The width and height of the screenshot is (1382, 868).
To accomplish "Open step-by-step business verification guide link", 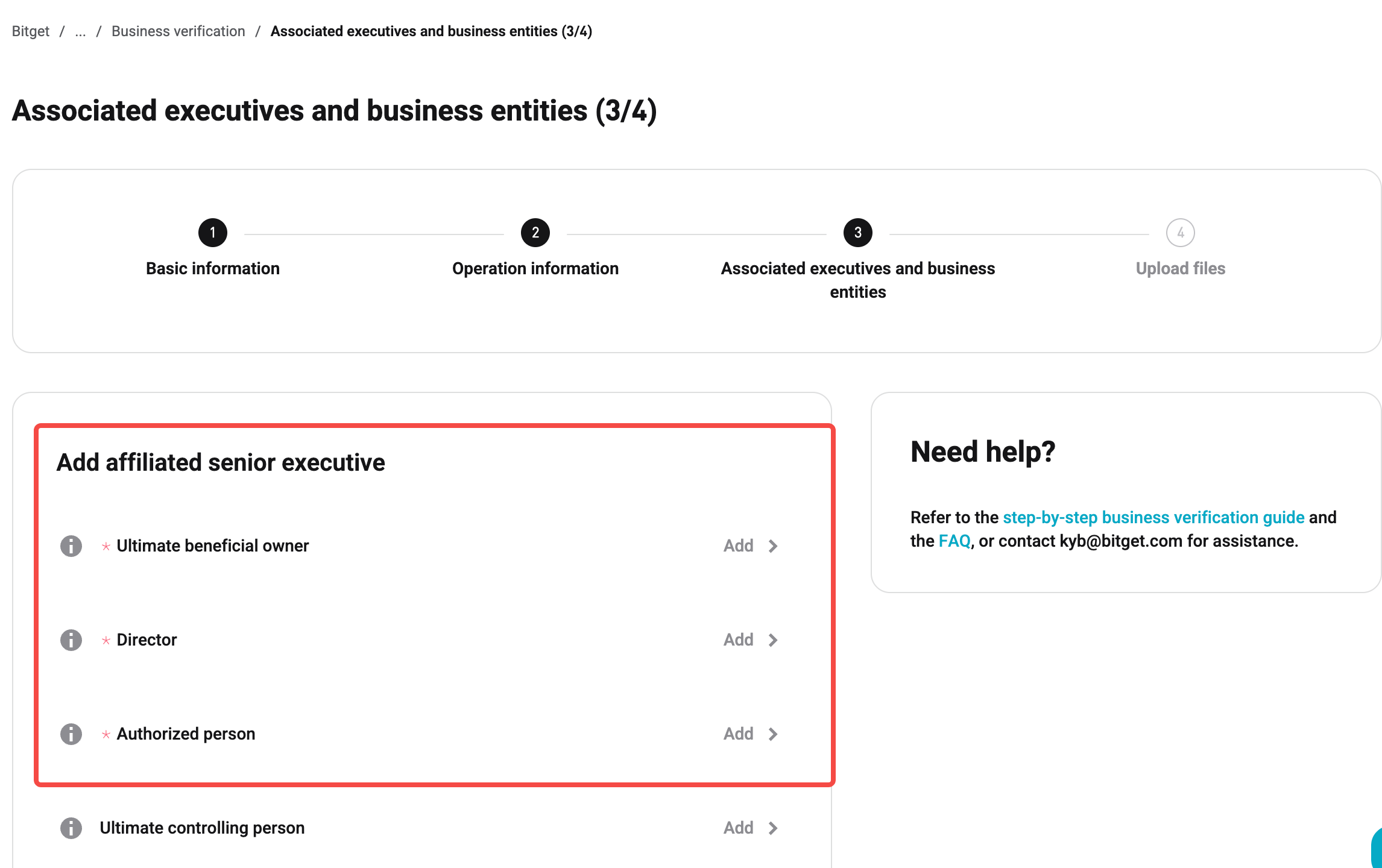I will click(1153, 518).
